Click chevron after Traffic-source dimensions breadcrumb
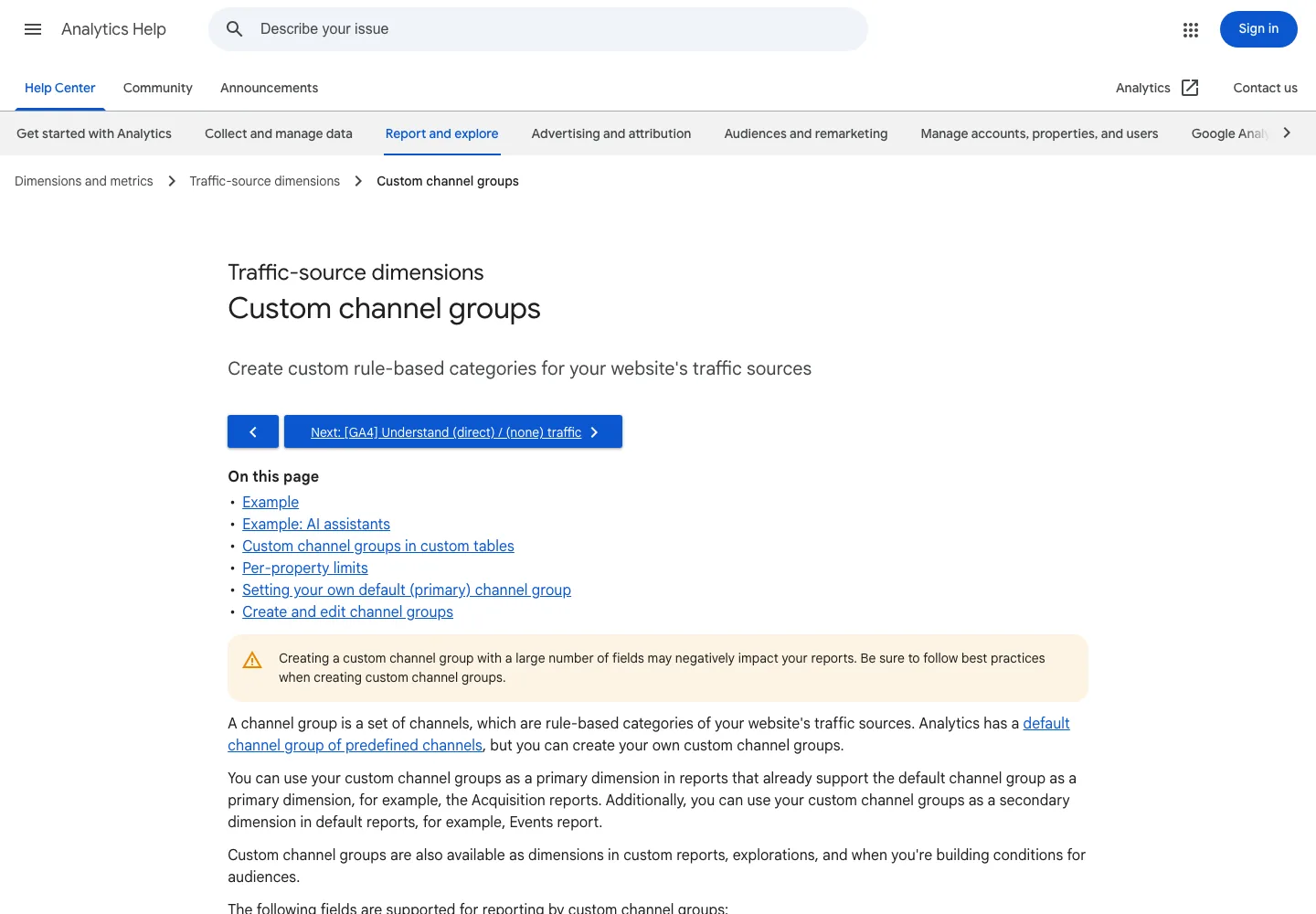 point(358,181)
